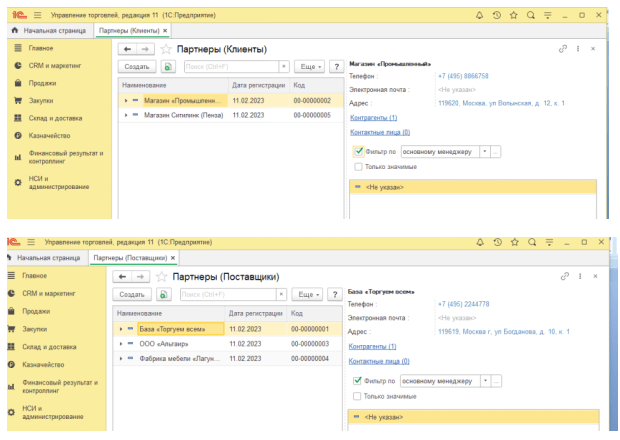620x440 pixels.
Task: Open hamburger main menu in Поставщики window
Action: coord(31,242)
